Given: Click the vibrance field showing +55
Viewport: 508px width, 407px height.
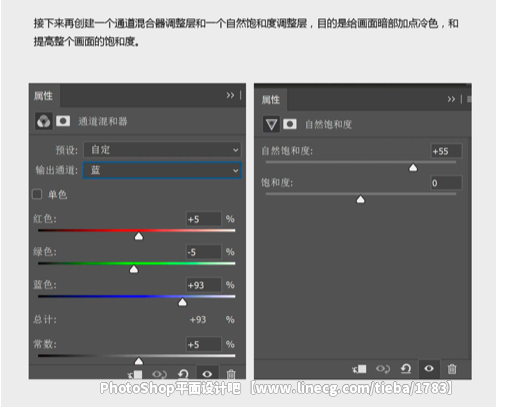Looking at the screenshot, I should click(x=446, y=151).
